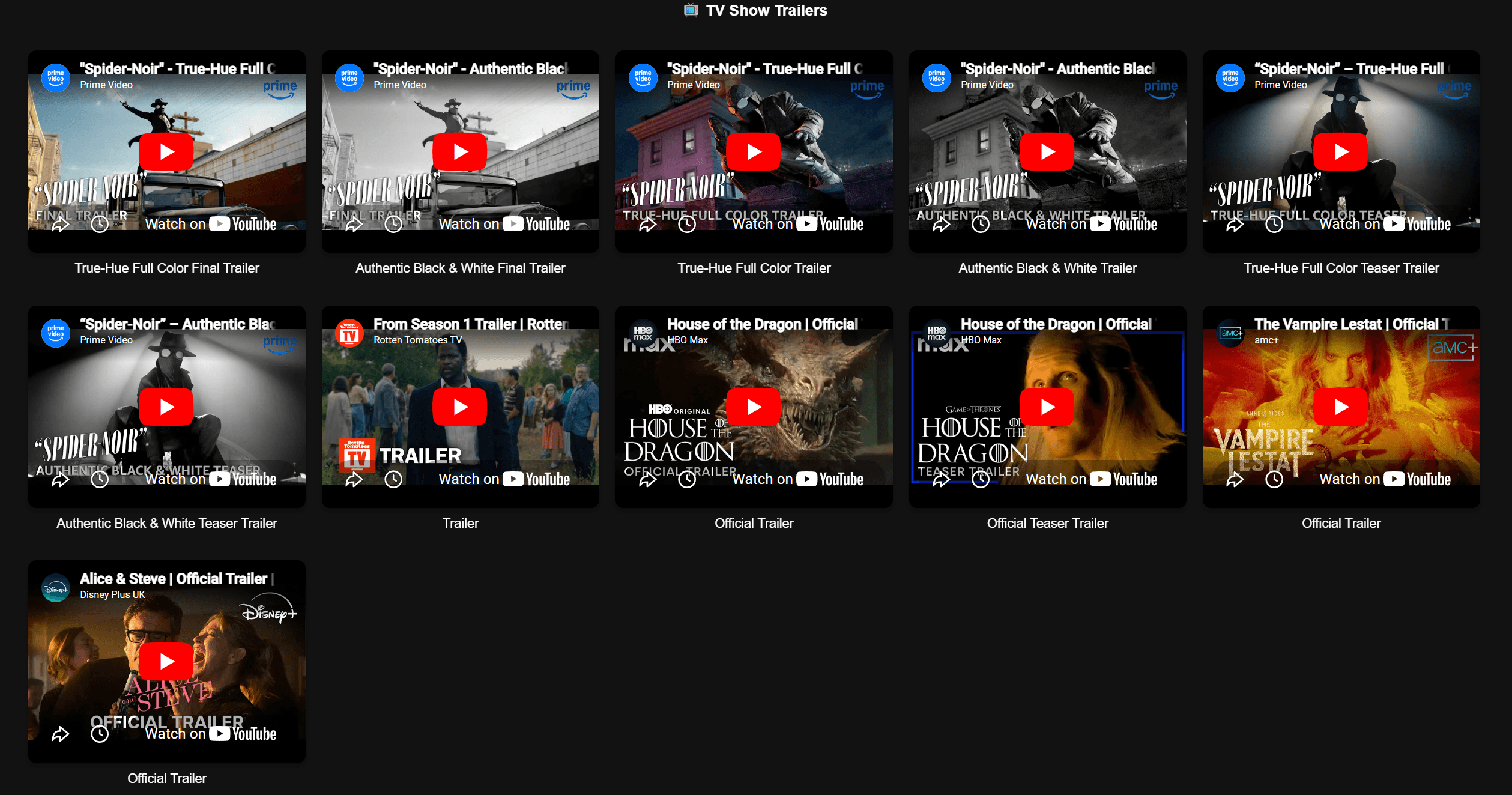Watch on YouTube link for From Season 1 Trailer
1512x795 pixels.
(504, 479)
